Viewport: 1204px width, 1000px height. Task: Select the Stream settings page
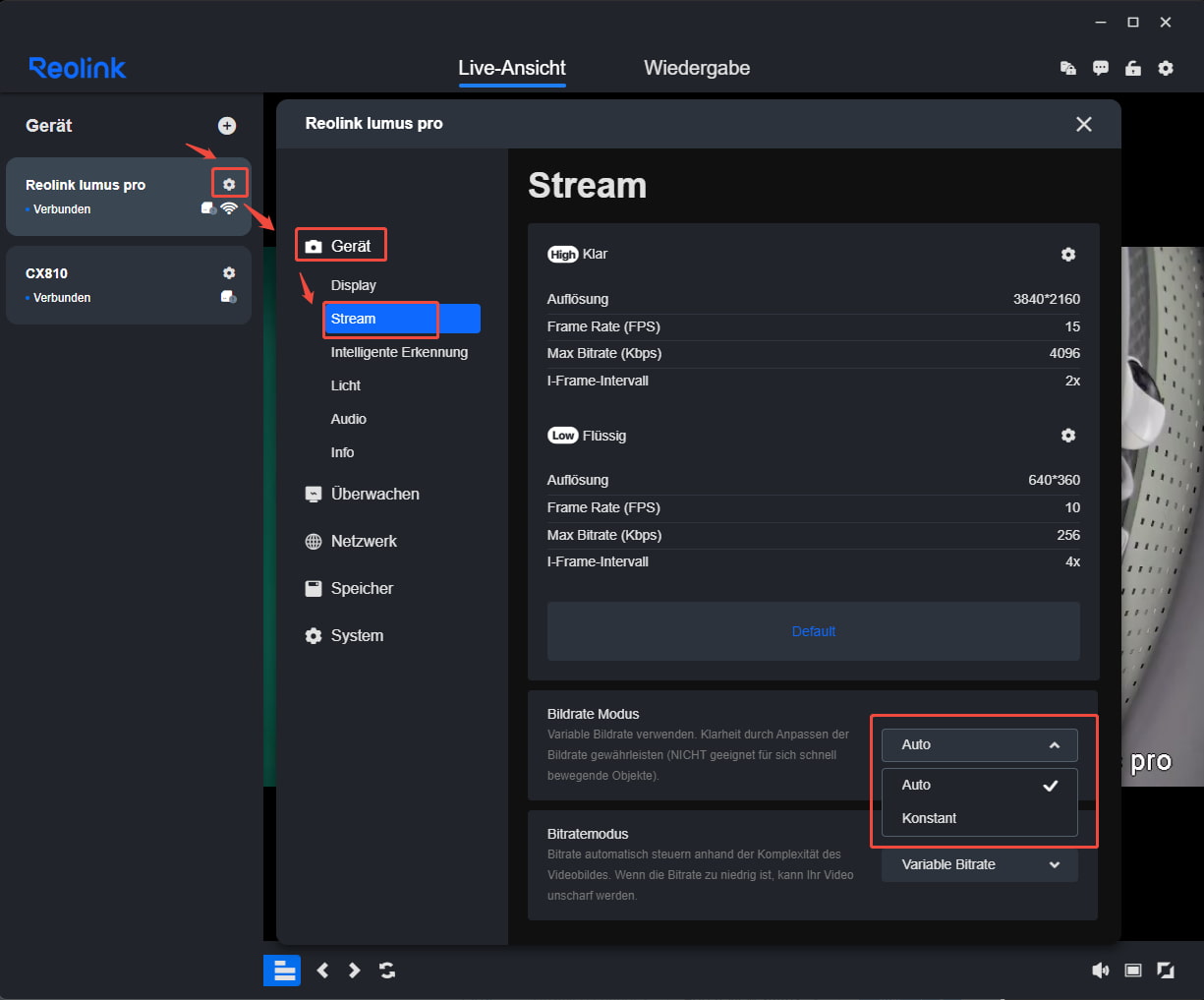click(x=402, y=319)
